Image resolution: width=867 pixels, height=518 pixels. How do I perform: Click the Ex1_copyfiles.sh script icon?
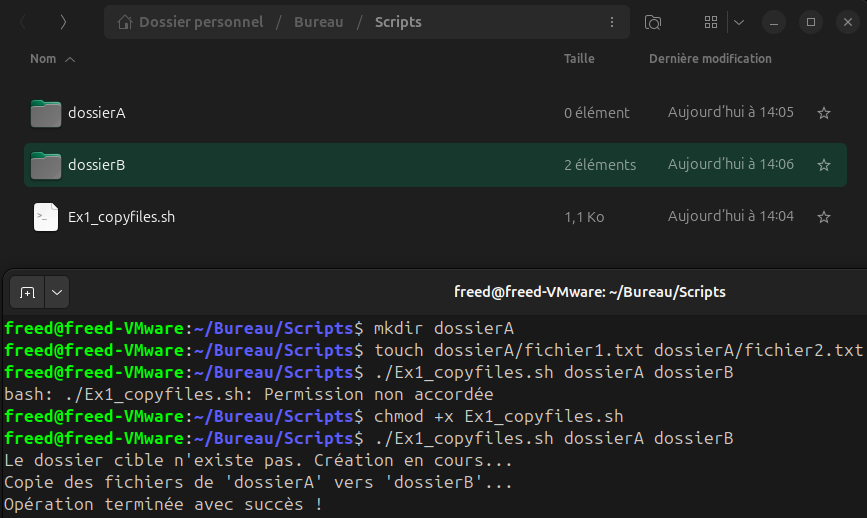pyautogui.click(x=46, y=217)
